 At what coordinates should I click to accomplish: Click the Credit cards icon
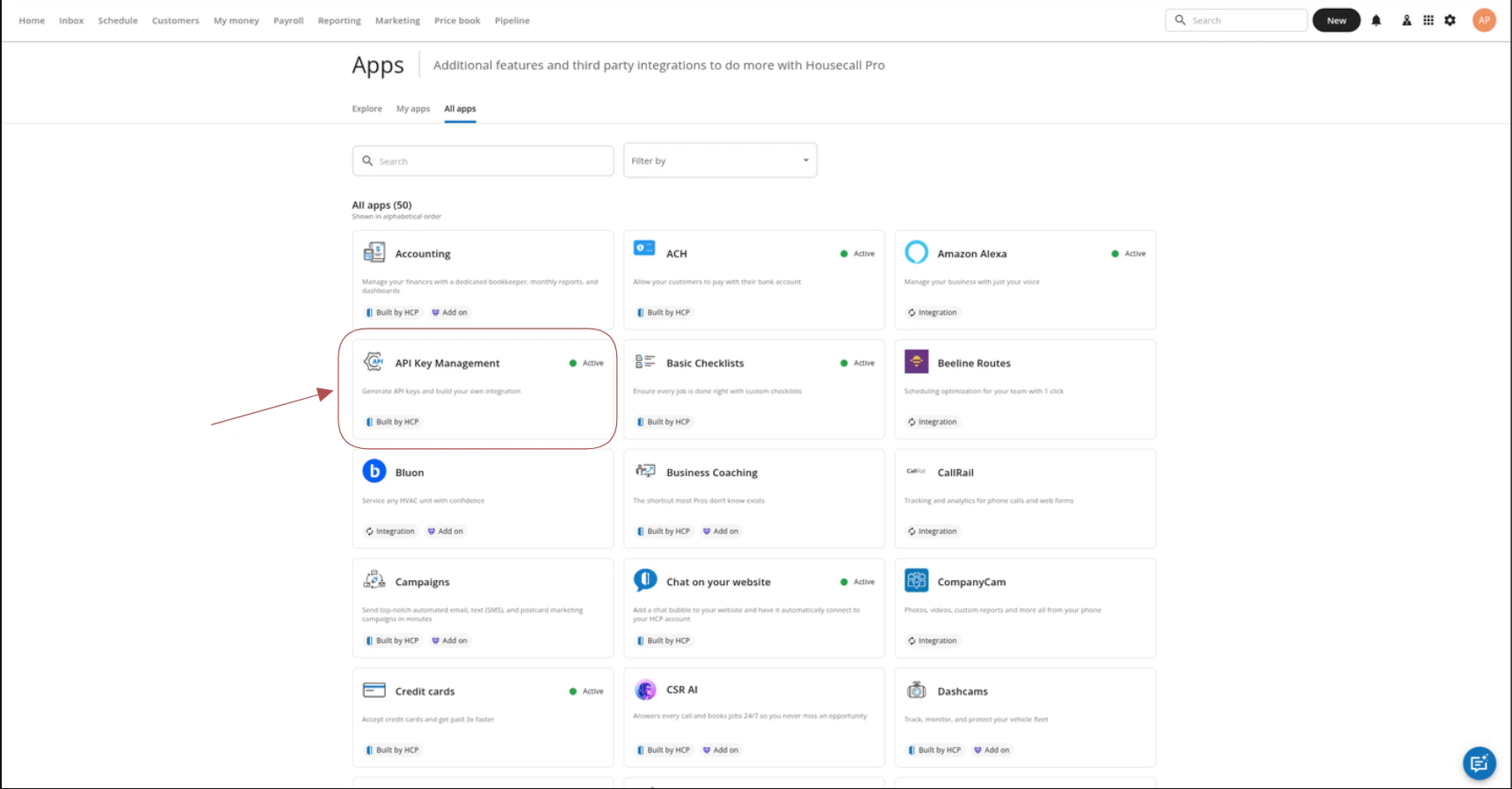tap(374, 690)
